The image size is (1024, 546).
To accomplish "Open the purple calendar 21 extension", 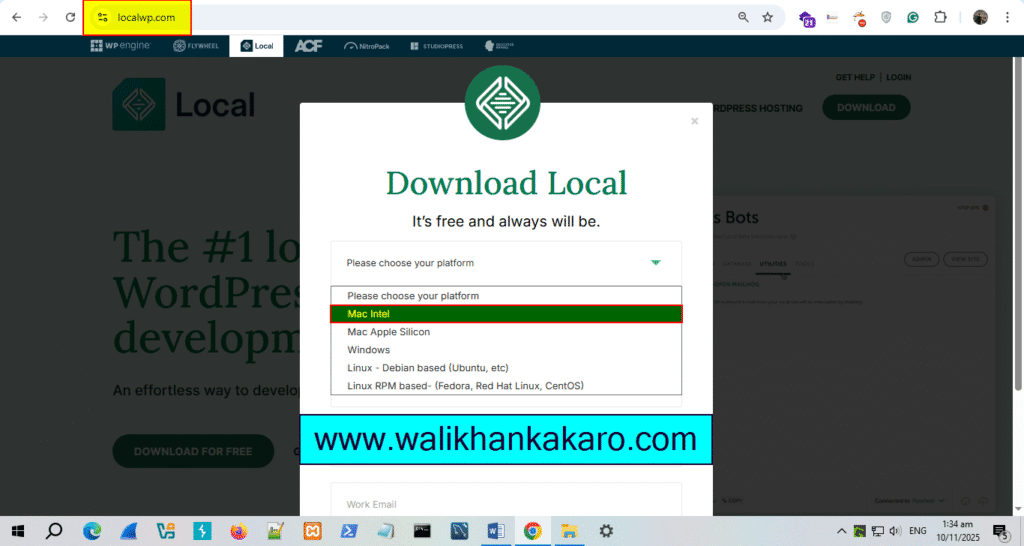I will point(807,18).
